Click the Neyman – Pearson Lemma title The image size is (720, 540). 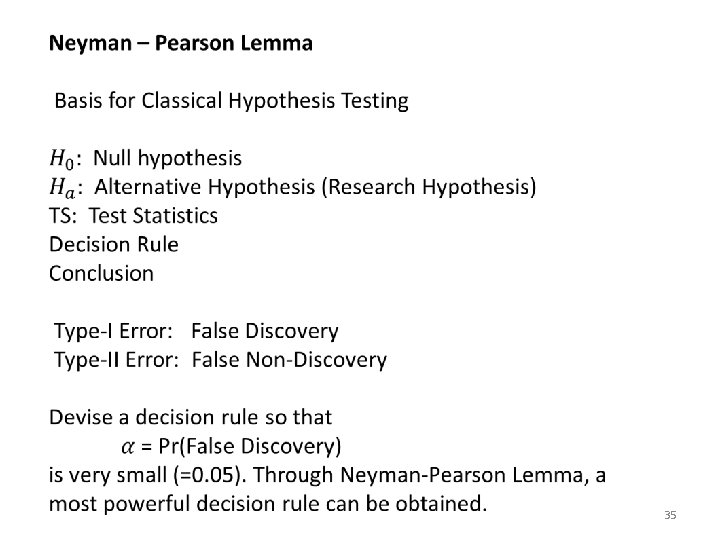point(181,44)
